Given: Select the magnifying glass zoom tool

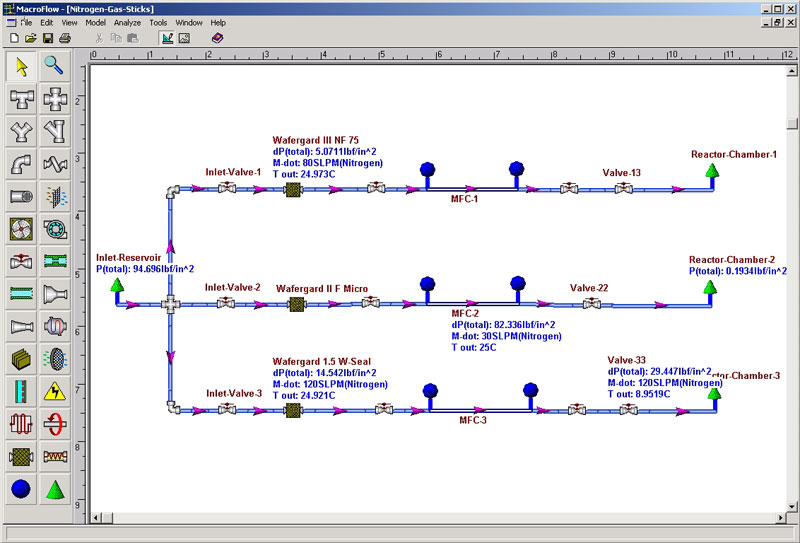Looking at the screenshot, I should [x=55, y=66].
